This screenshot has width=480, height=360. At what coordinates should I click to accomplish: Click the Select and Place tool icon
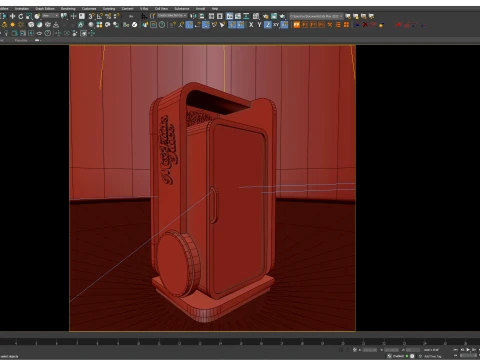(x=37, y=16)
